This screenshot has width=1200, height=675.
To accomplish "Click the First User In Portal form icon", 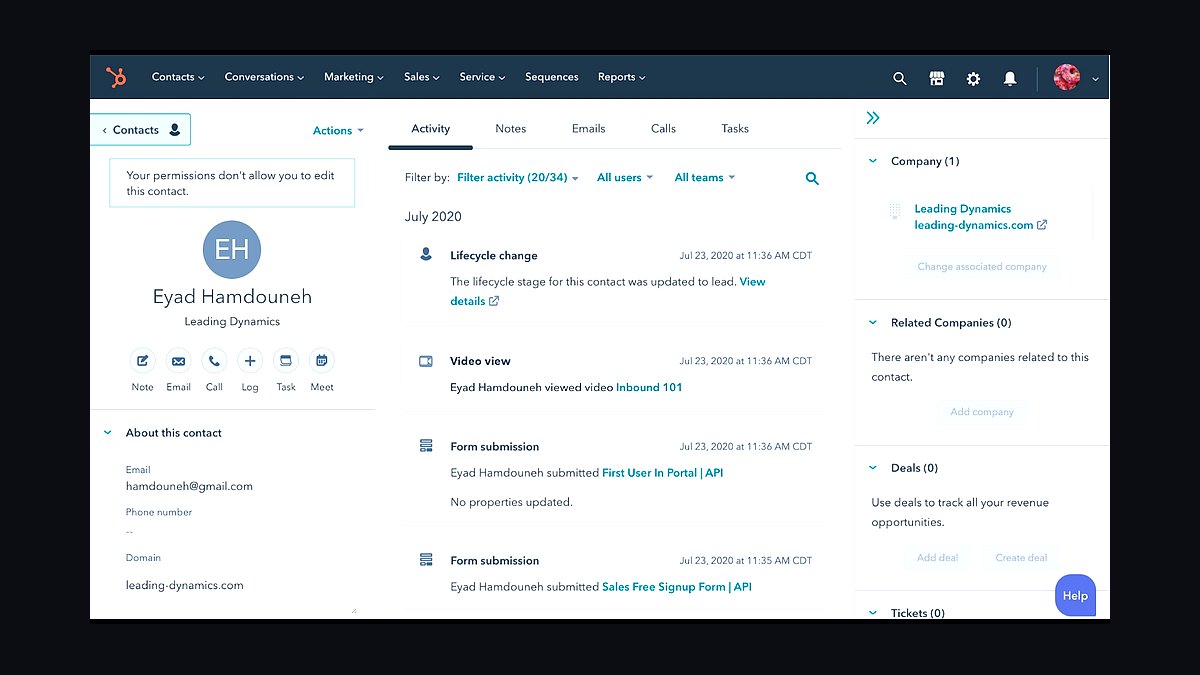I will tap(426, 446).
